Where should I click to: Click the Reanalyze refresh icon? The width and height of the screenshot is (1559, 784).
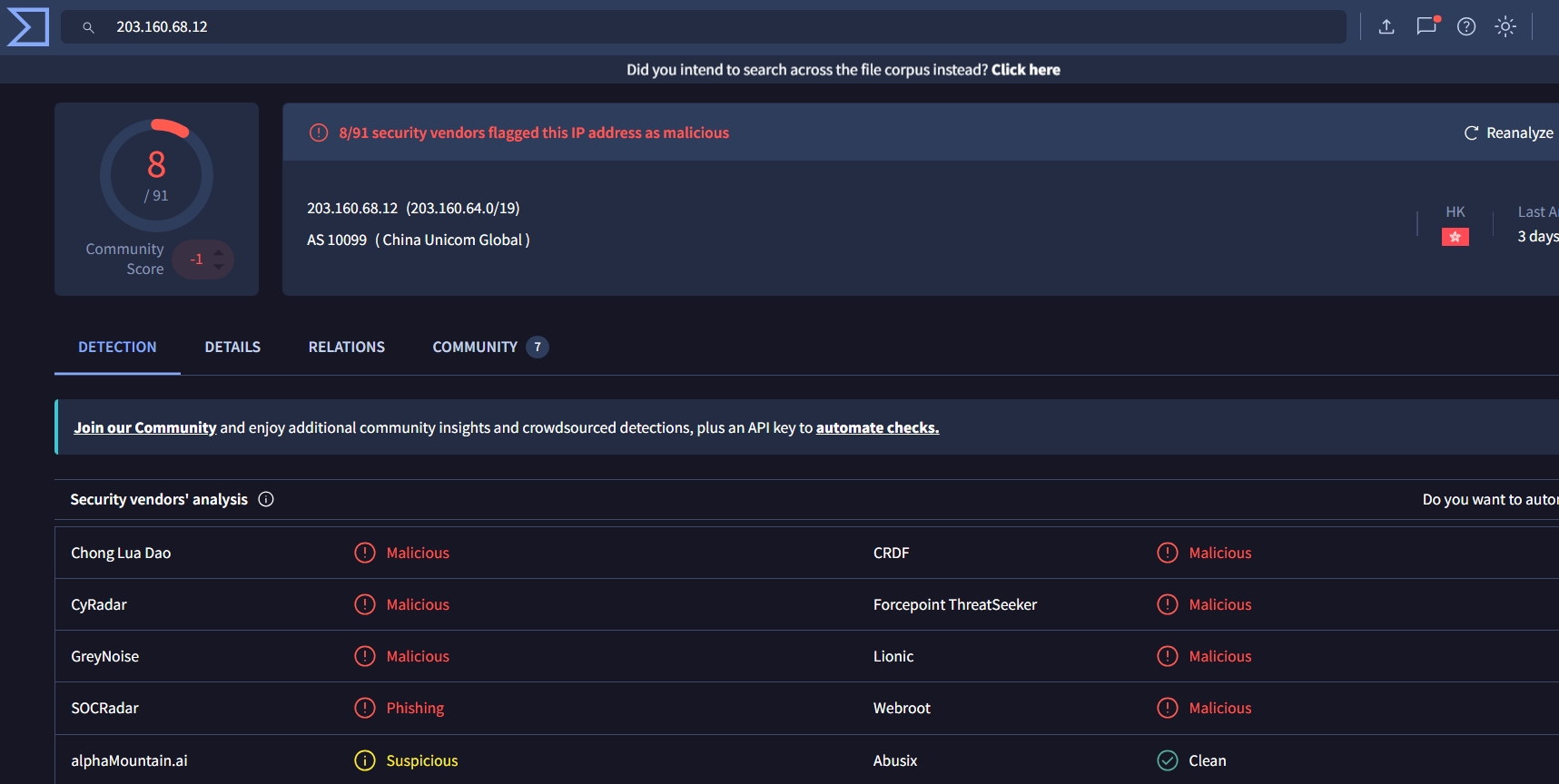click(x=1471, y=133)
